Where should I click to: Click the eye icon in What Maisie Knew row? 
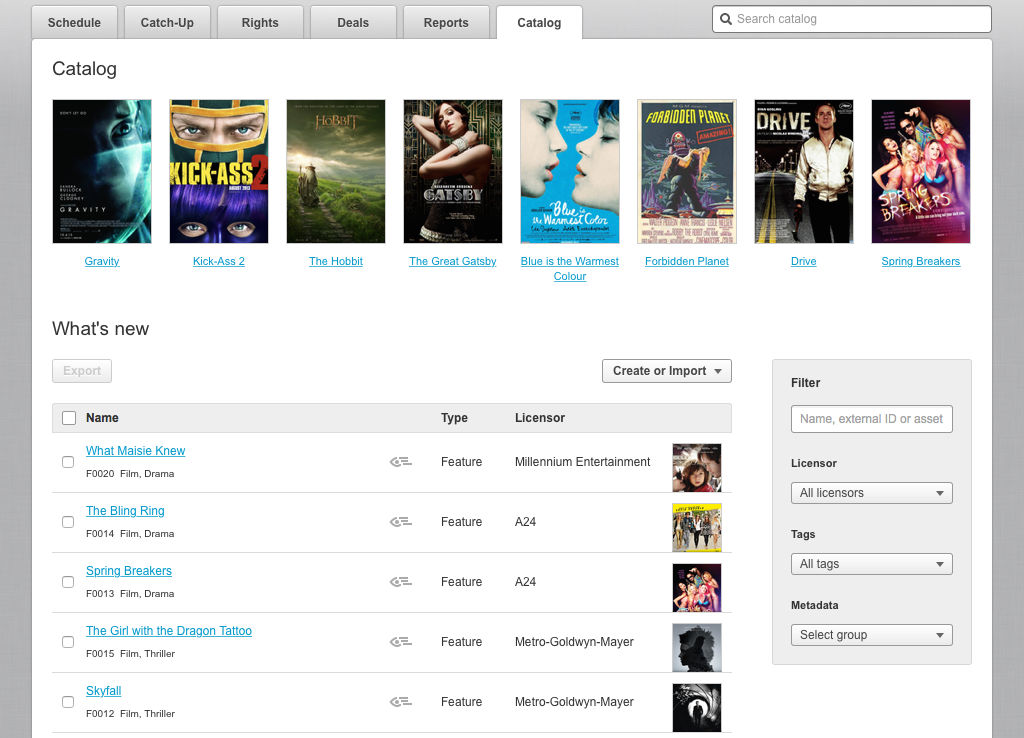pos(400,462)
